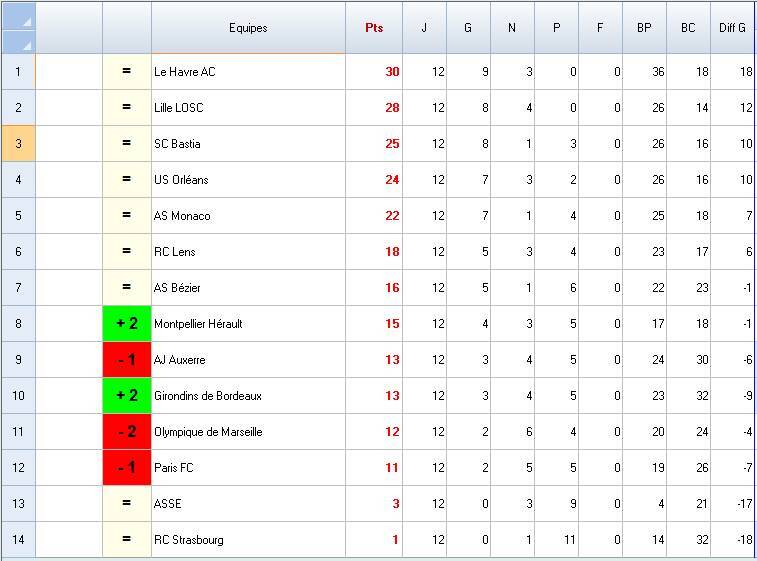
Task: Select the AS Monaco team cell
Action: pos(248,216)
